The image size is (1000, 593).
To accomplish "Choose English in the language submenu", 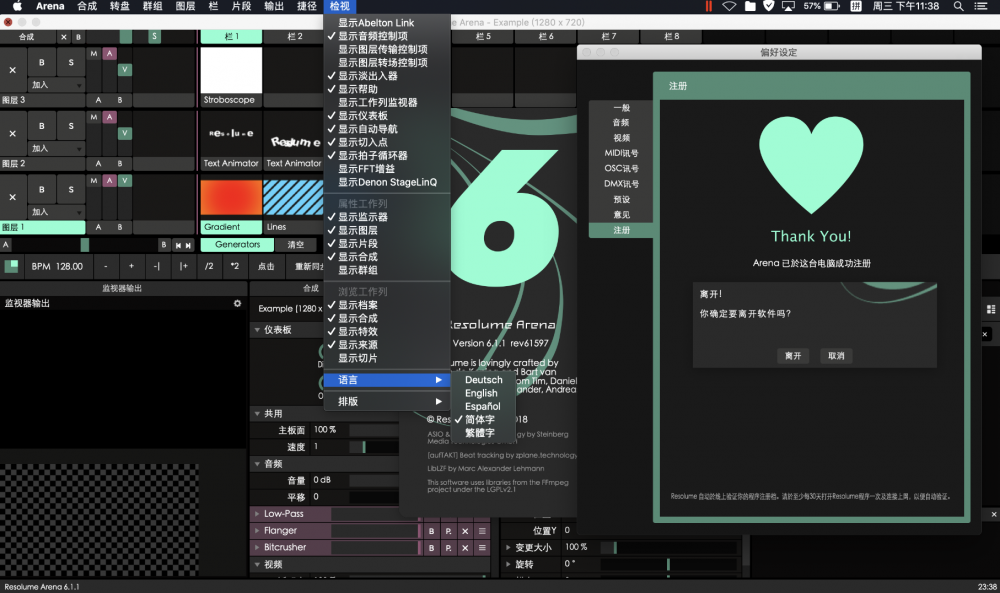I will pyautogui.click(x=482, y=393).
